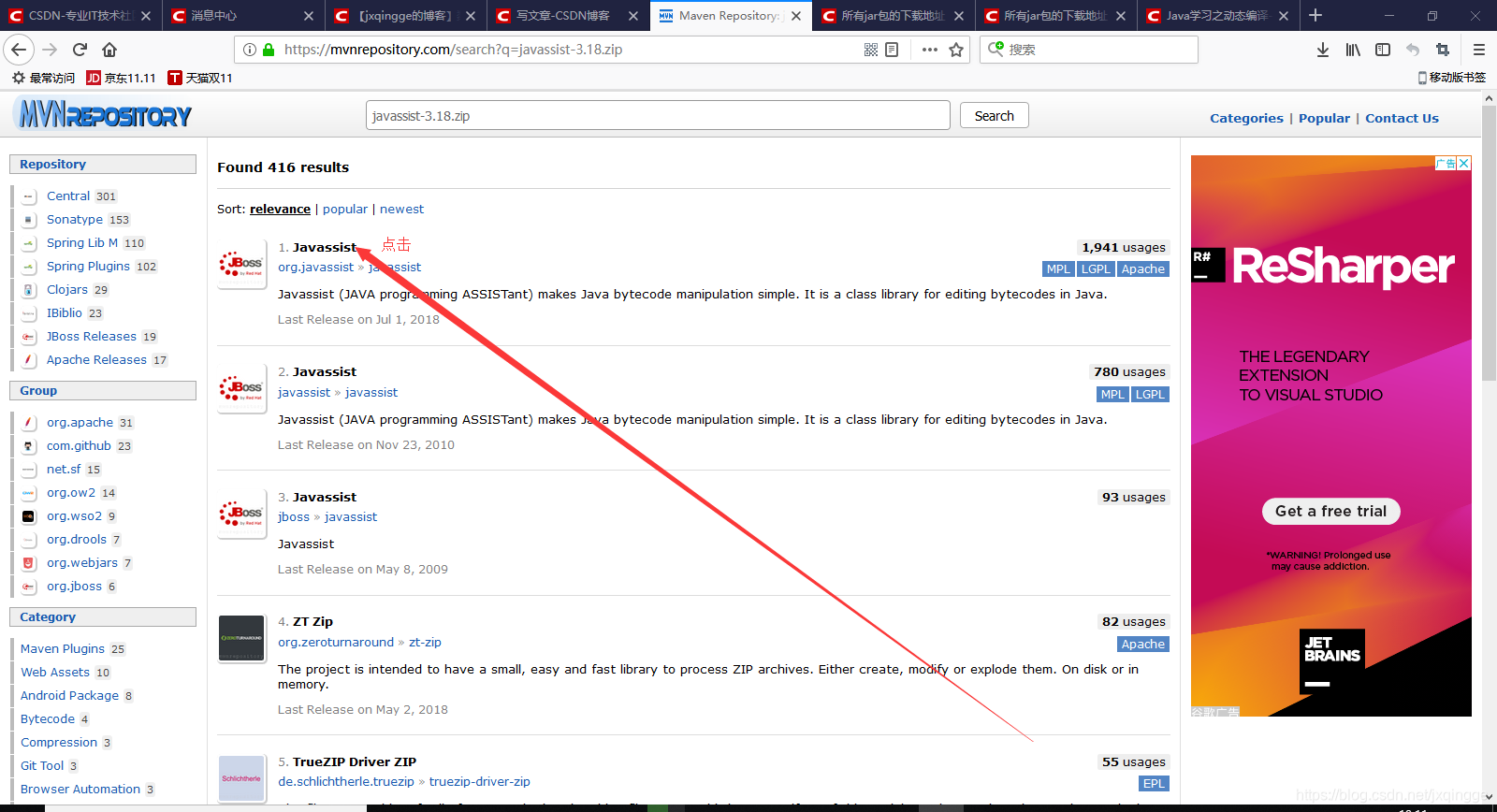Image resolution: width=1497 pixels, height=812 pixels.
Task: Toggle the sidebar view icon
Action: [1383, 50]
